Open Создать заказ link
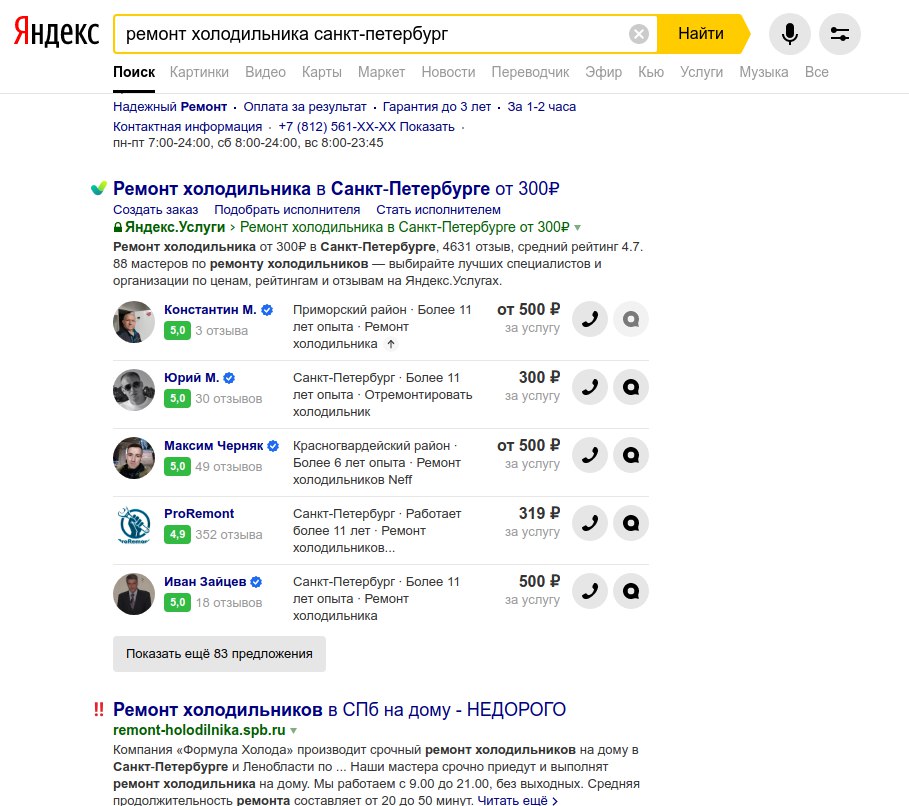The height and width of the screenshot is (806, 909). point(155,210)
